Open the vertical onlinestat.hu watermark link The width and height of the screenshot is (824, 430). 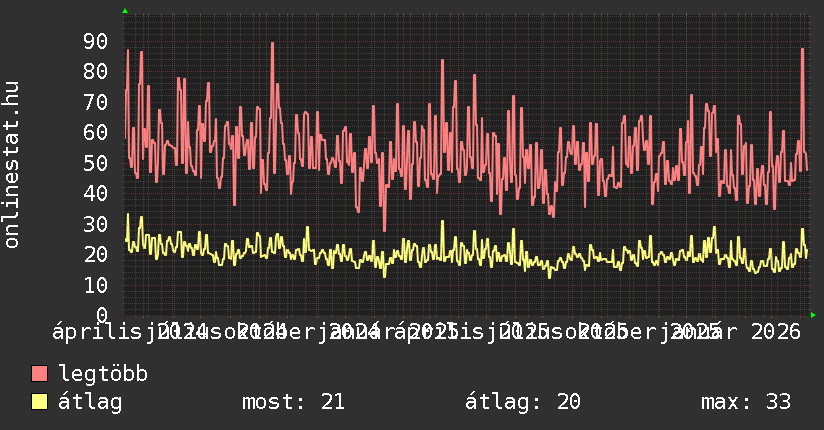point(12,165)
